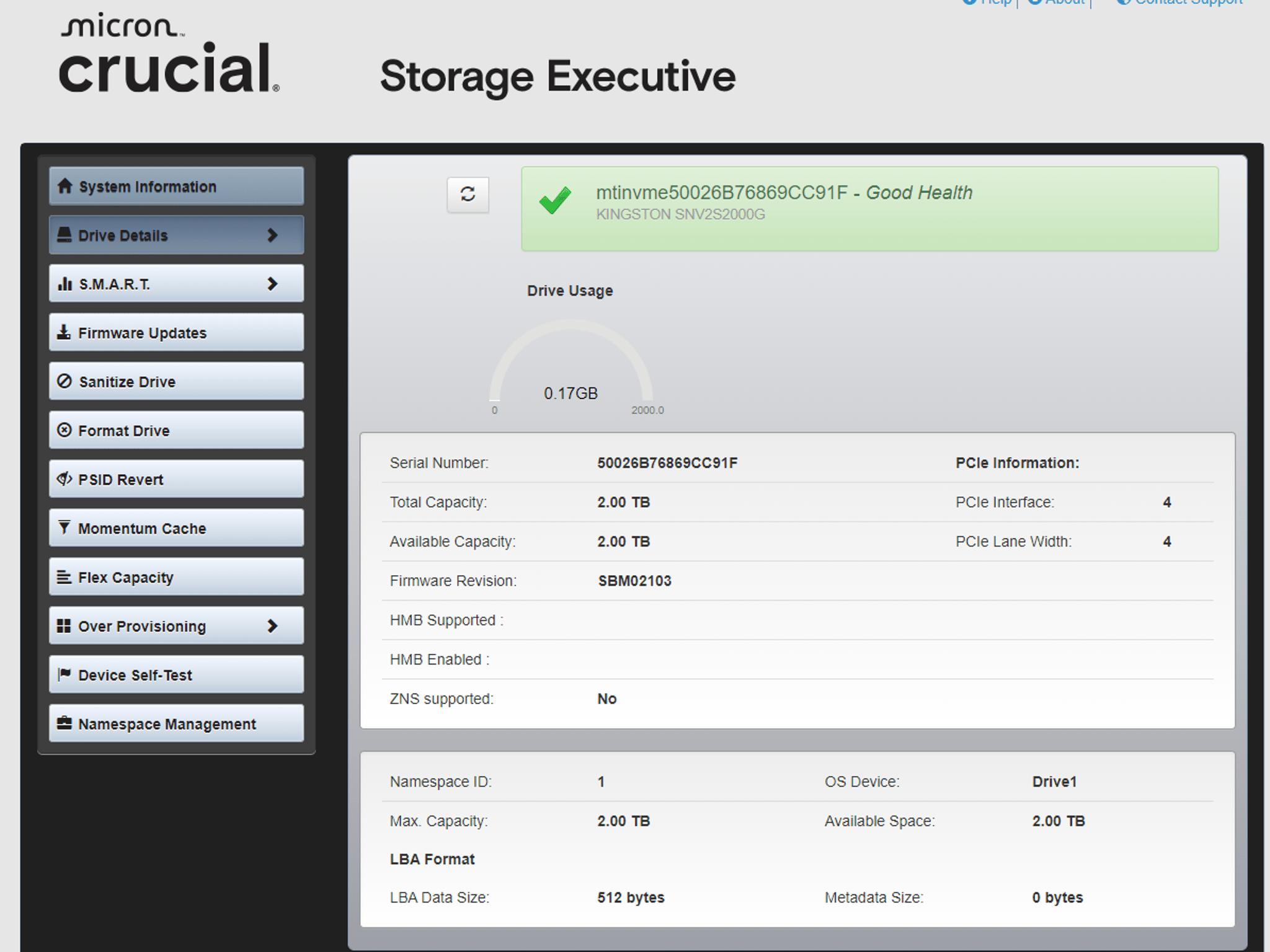Click the house icon on System Information
1270x952 pixels.
(x=64, y=186)
